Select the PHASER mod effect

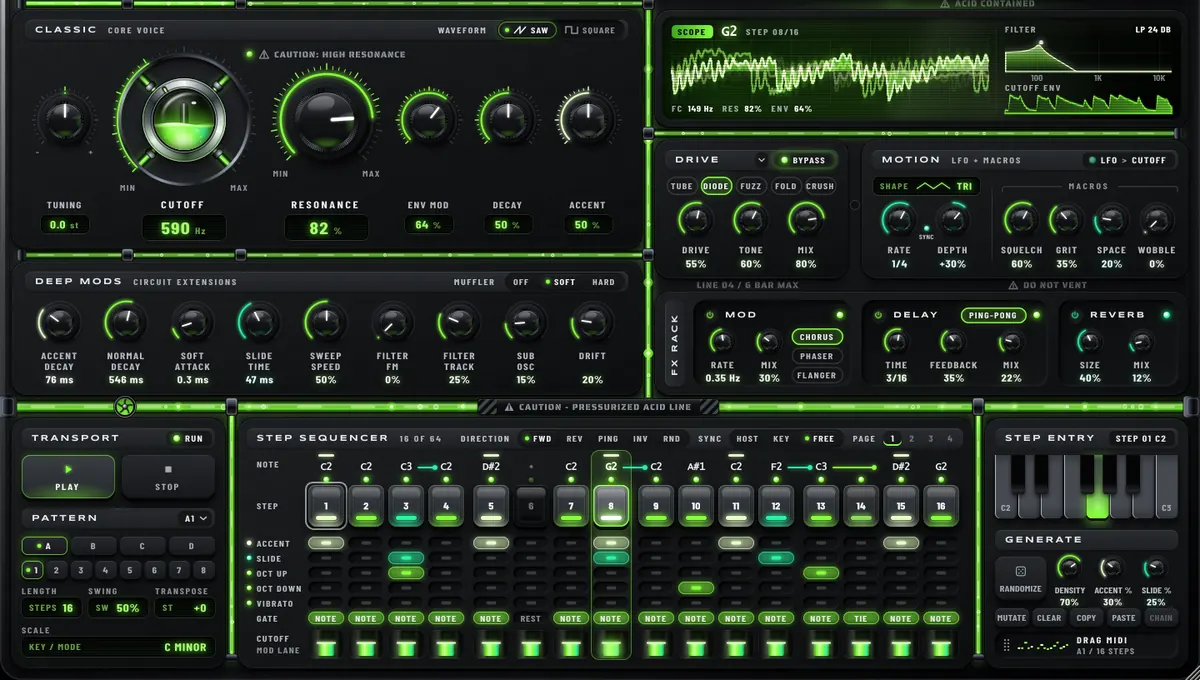(817, 356)
